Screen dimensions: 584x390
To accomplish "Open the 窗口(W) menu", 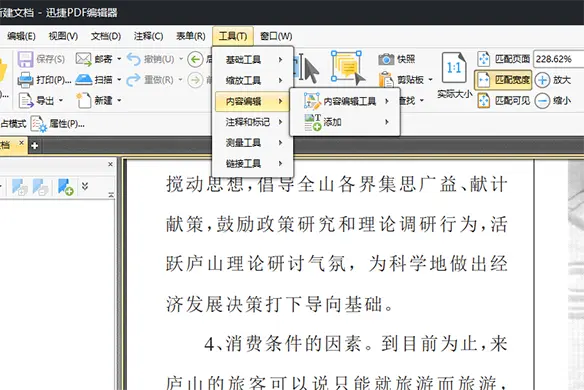I will 276,36.
